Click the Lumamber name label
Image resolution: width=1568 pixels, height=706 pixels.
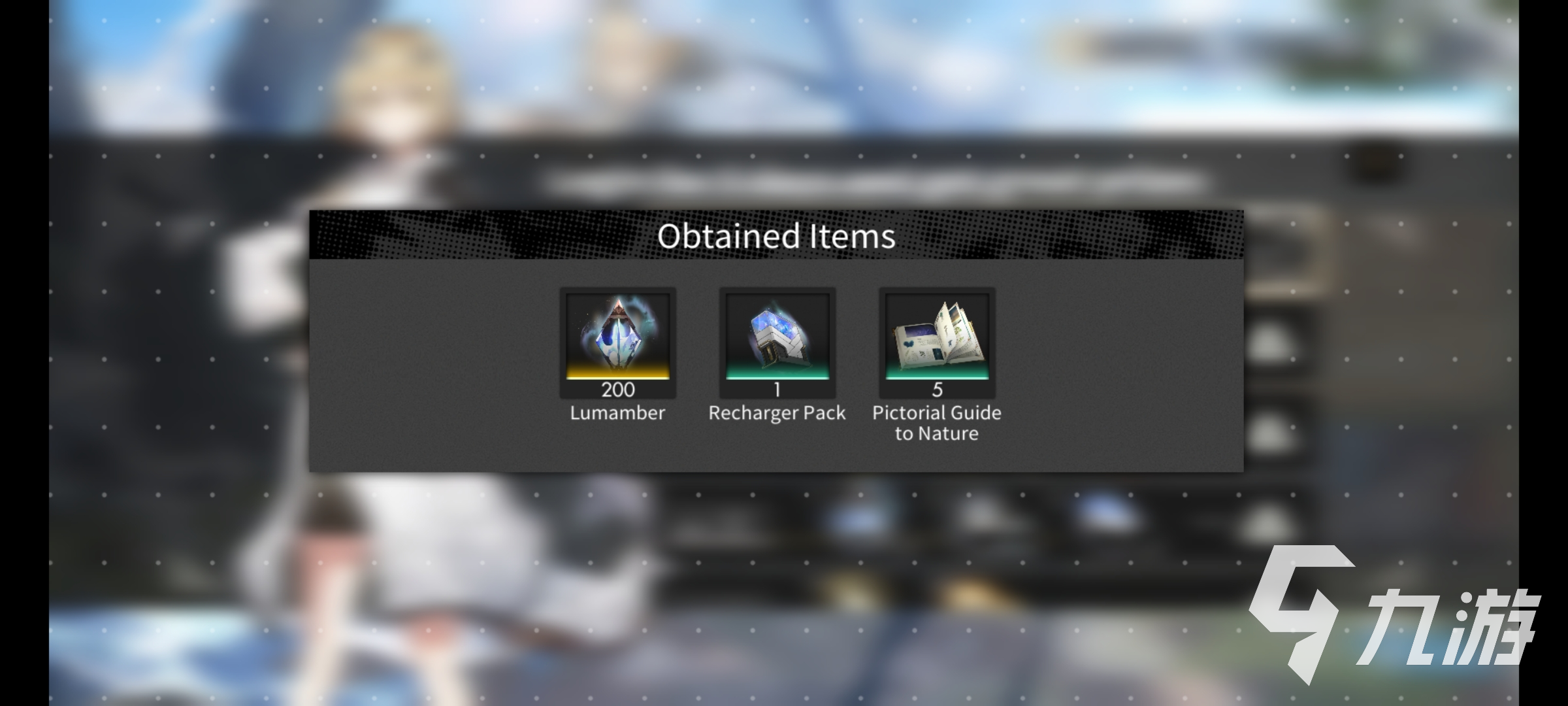tap(617, 413)
